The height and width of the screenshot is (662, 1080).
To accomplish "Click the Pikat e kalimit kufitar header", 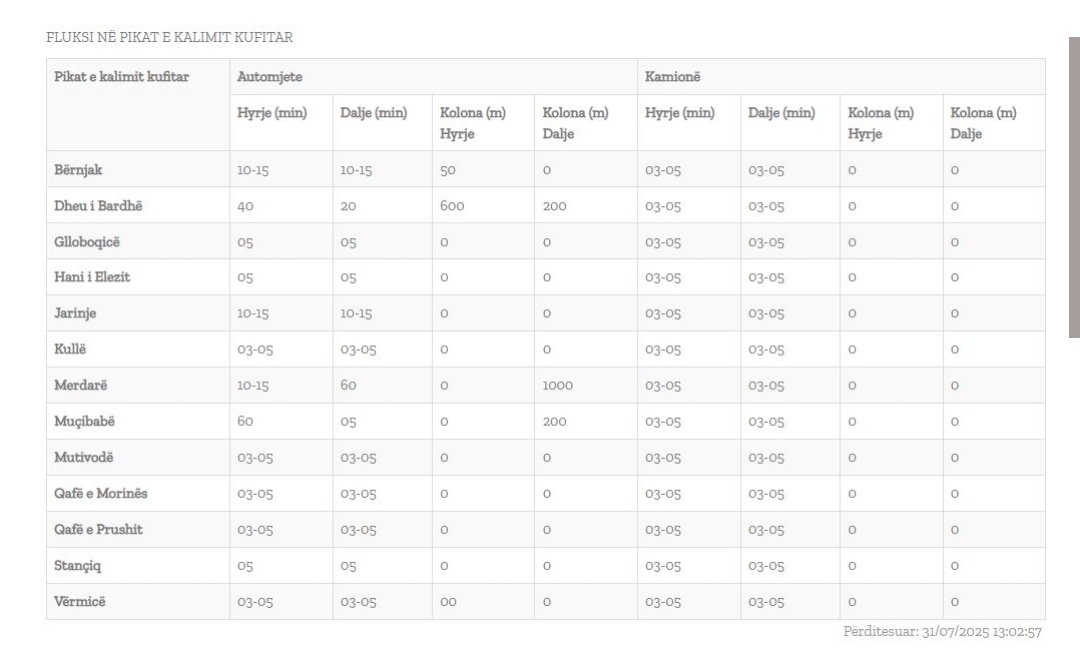I will point(121,77).
